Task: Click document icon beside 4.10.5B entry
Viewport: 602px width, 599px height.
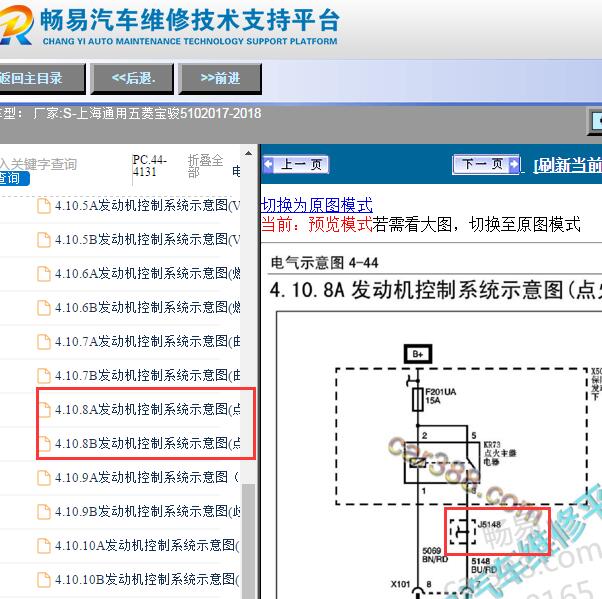Action: click(x=44, y=240)
